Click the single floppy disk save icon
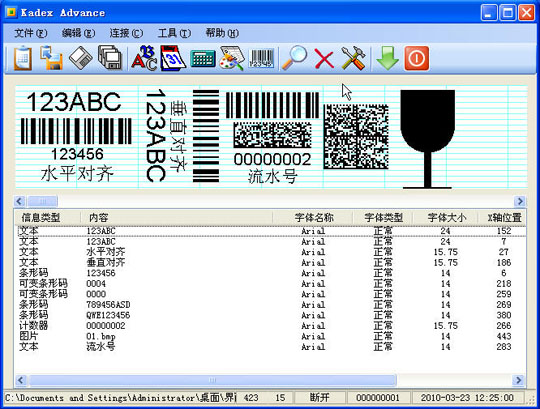 coord(81,59)
